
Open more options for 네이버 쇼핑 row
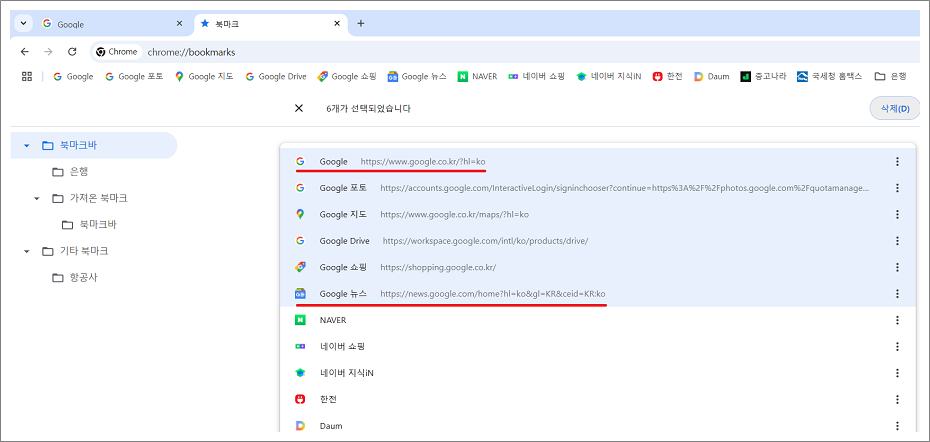pyautogui.click(x=897, y=346)
